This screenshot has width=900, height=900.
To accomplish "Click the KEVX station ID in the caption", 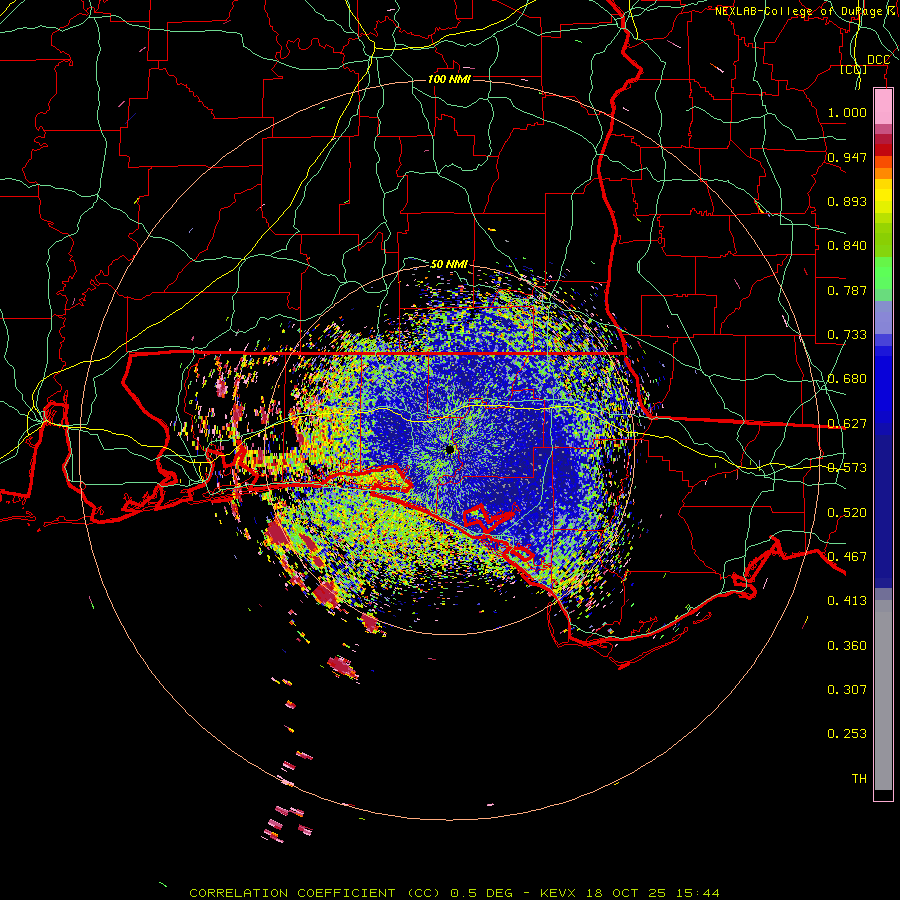I will click(559, 893).
